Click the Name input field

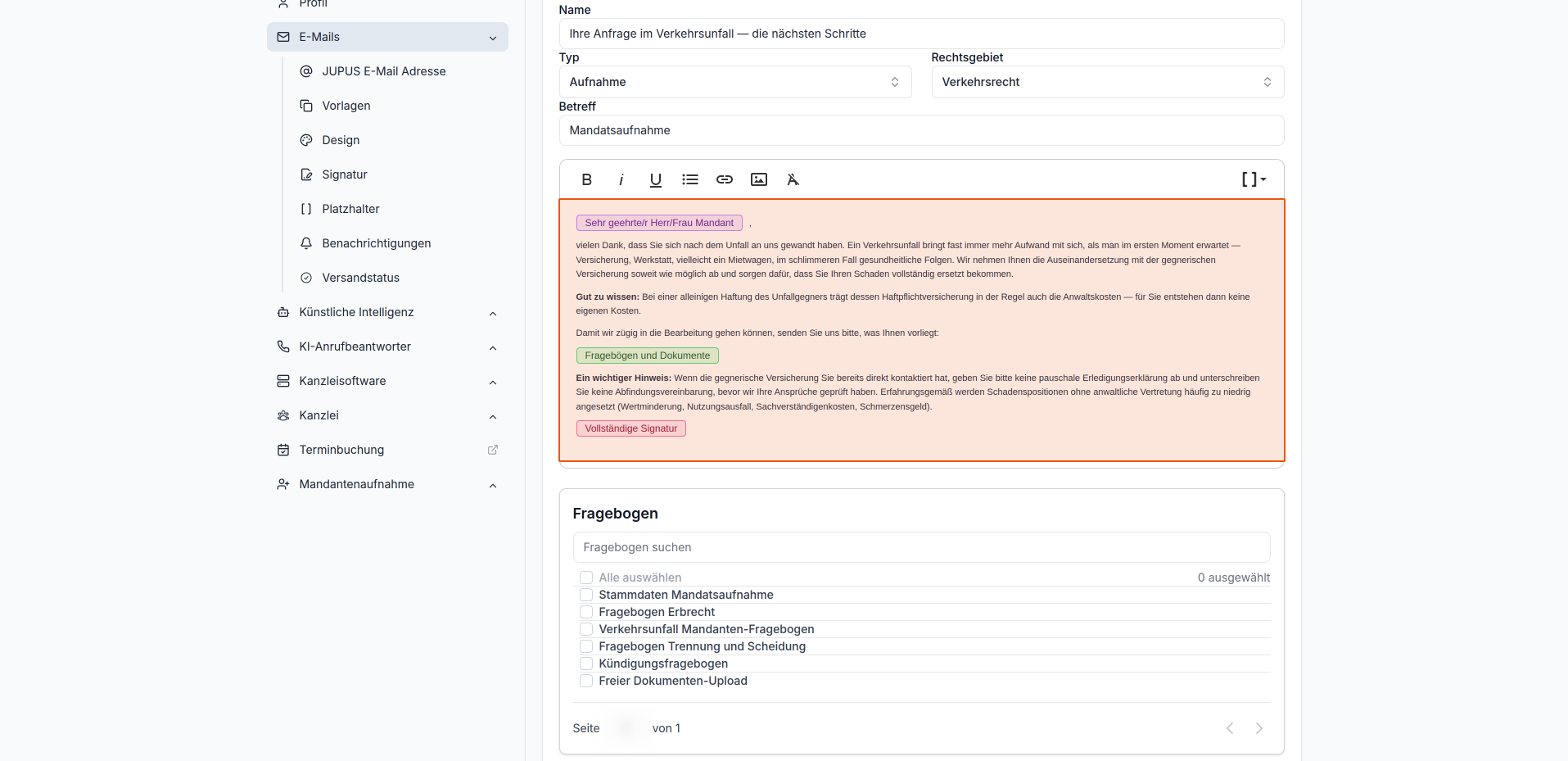tap(921, 34)
